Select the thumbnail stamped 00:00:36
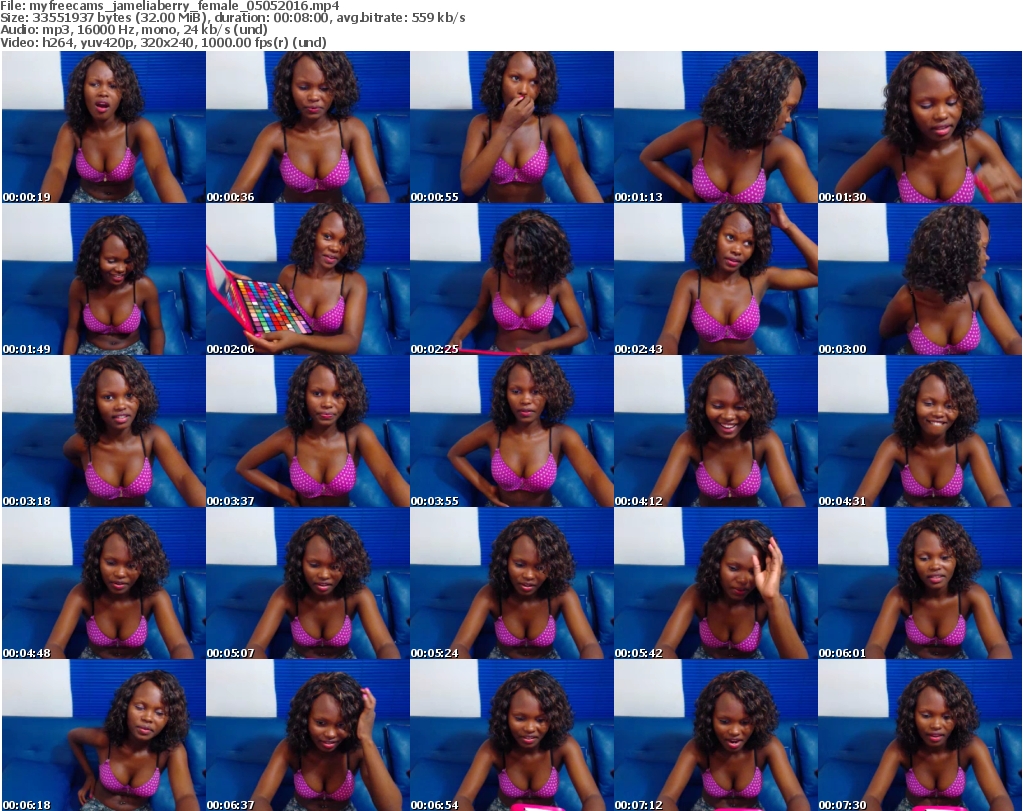Screen dimensions: 1024x811 coord(308,127)
